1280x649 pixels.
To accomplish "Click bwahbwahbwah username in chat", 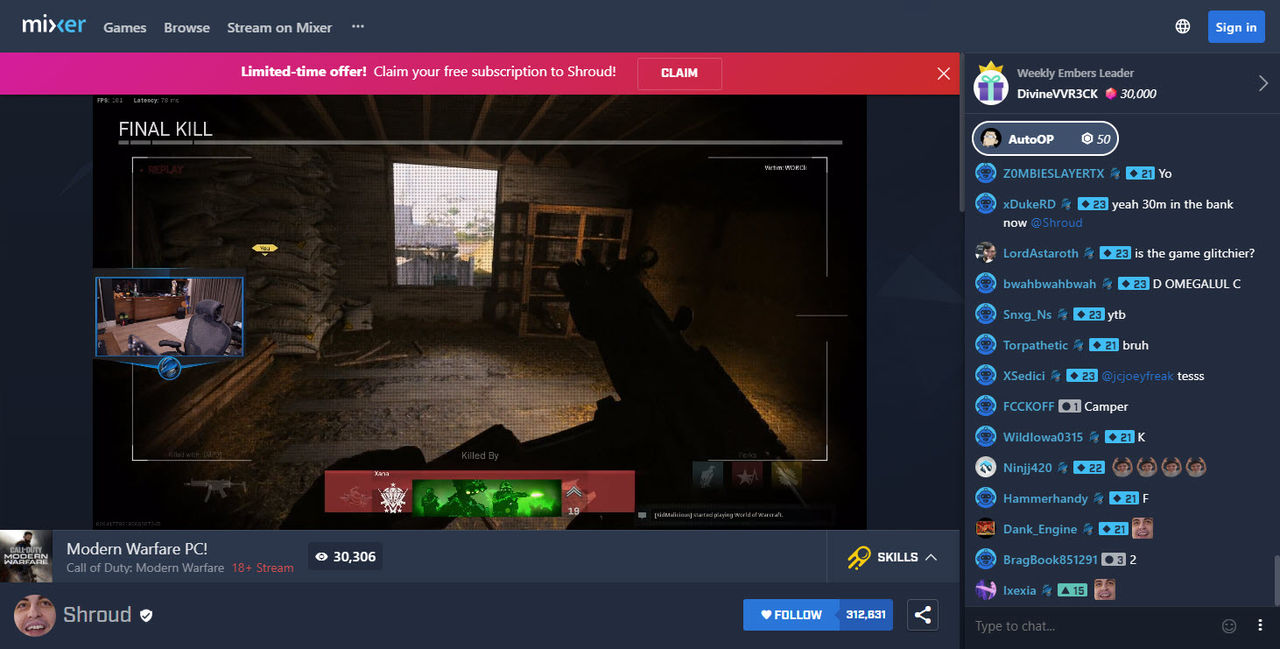I will pyautogui.click(x=1050, y=284).
